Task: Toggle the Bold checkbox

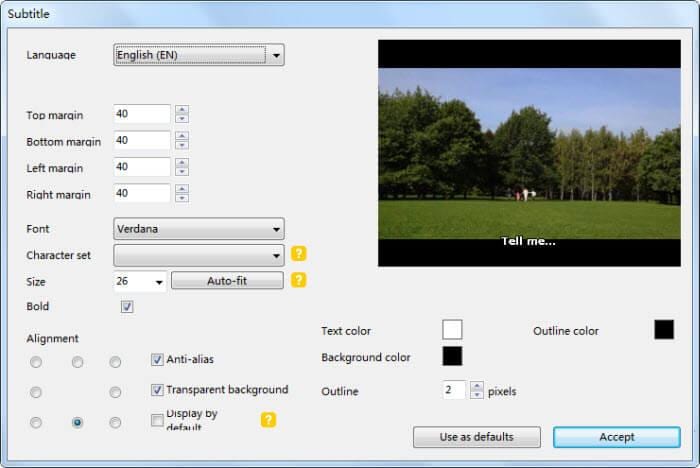Action: pyautogui.click(x=127, y=307)
